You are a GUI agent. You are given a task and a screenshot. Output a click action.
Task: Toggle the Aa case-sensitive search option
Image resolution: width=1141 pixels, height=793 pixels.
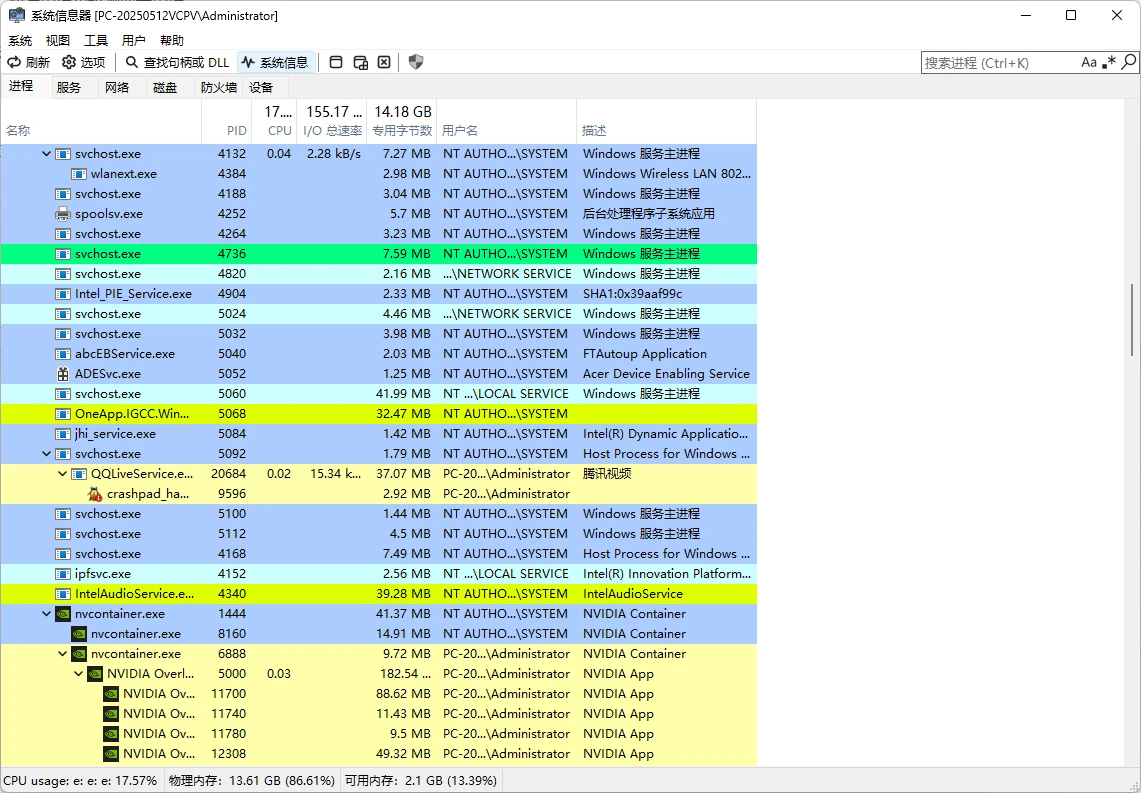point(1089,63)
